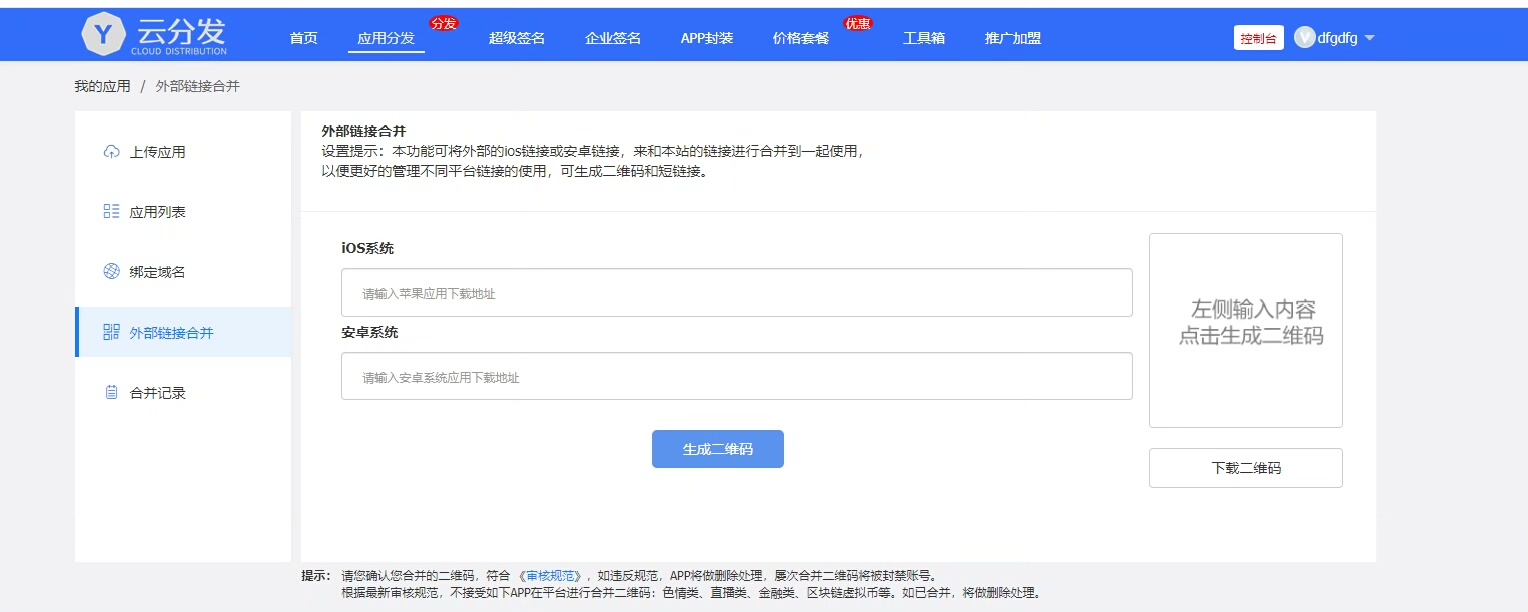
Task: Open the 首页 navigation item
Action: (303, 38)
